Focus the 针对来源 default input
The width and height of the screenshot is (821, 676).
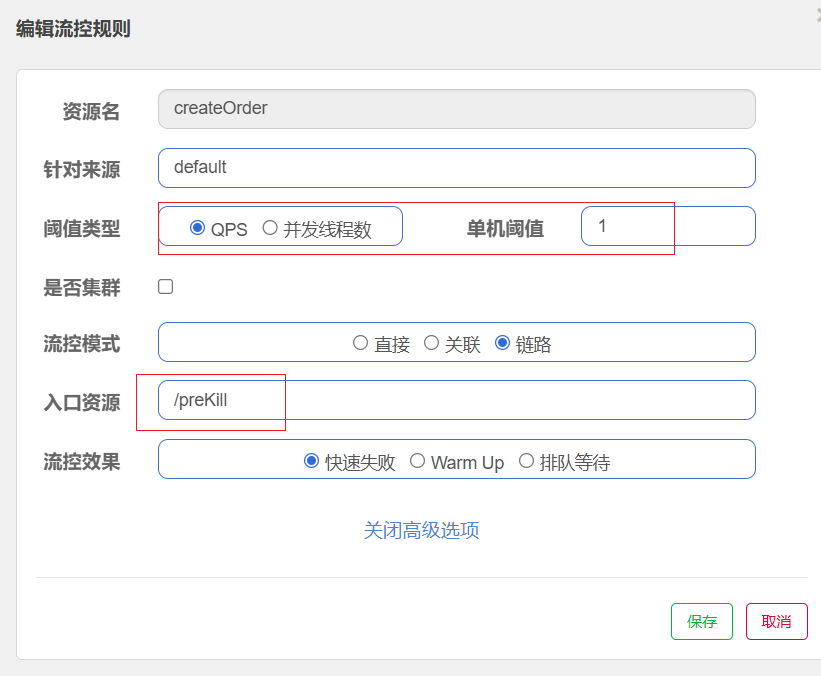click(457, 168)
